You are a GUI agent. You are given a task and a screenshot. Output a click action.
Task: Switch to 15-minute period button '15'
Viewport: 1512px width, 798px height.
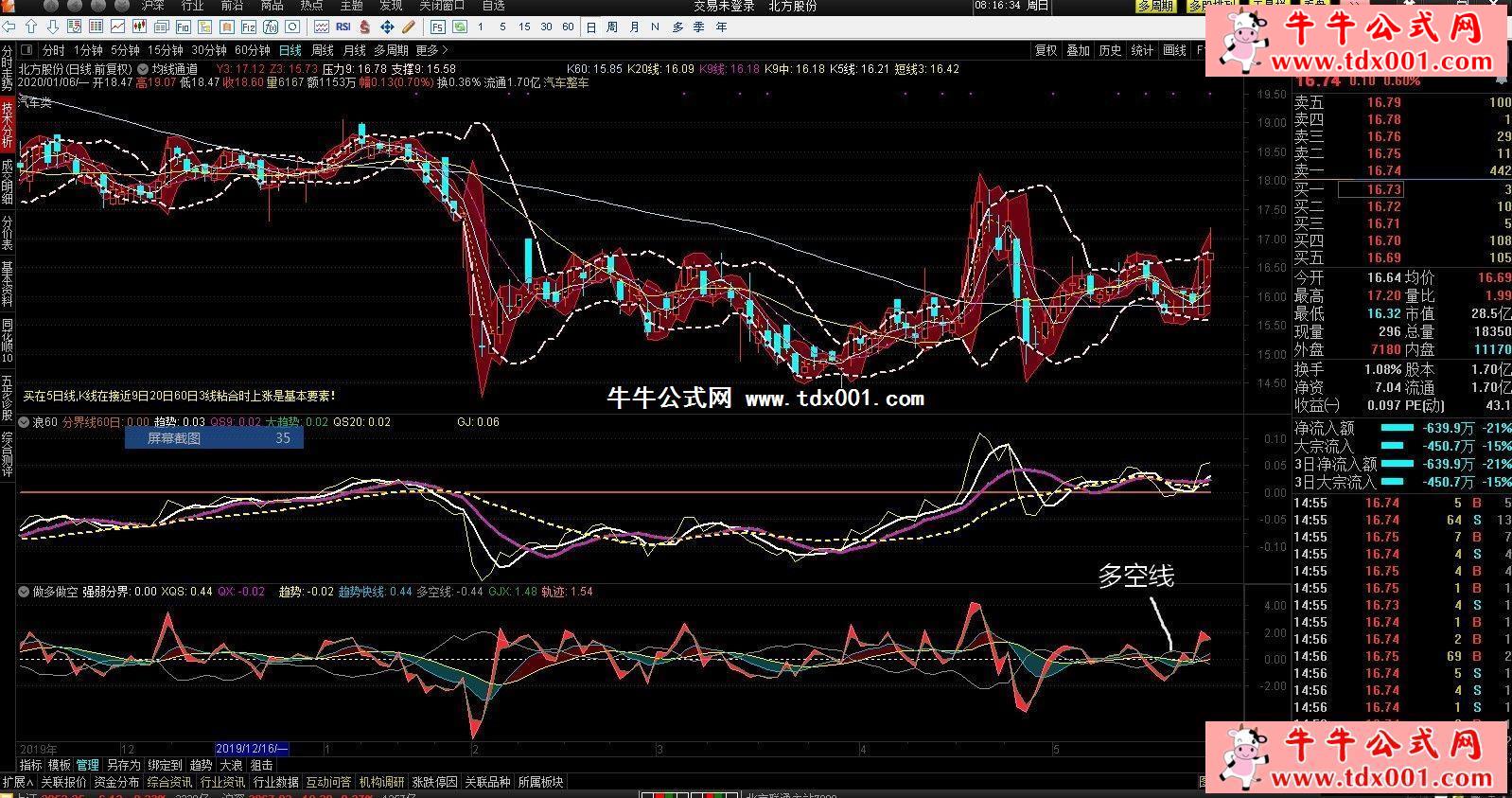click(x=524, y=27)
